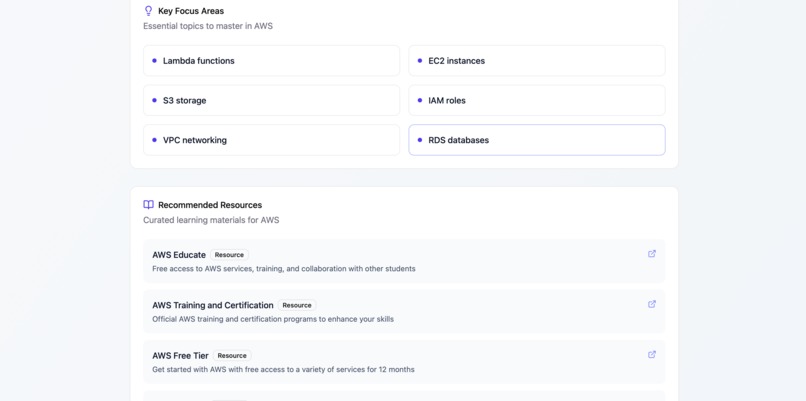
Task: Open AWS Training and Certification external link icon
Action: tap(652, 304)
